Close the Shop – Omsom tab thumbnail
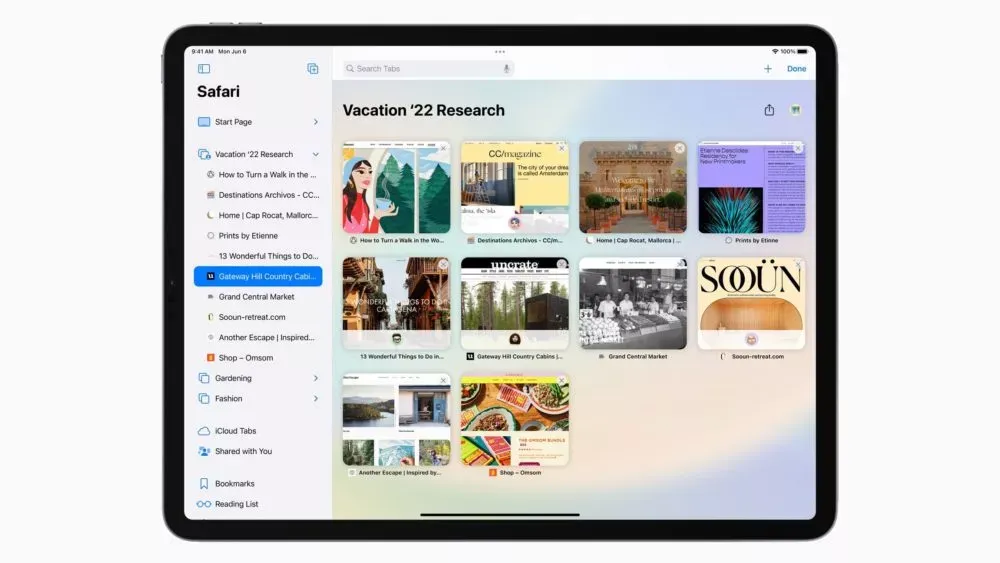Screen dimensions: 1000x563 pos(562,381)
